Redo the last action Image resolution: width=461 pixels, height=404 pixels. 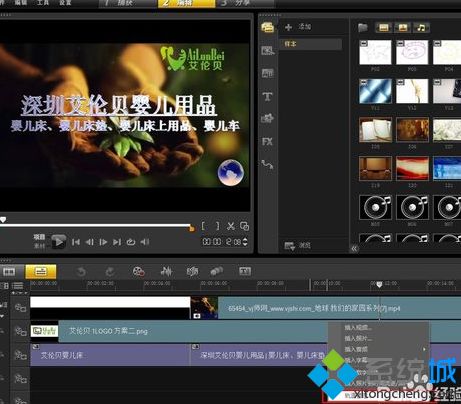click(x=110, y=272)
